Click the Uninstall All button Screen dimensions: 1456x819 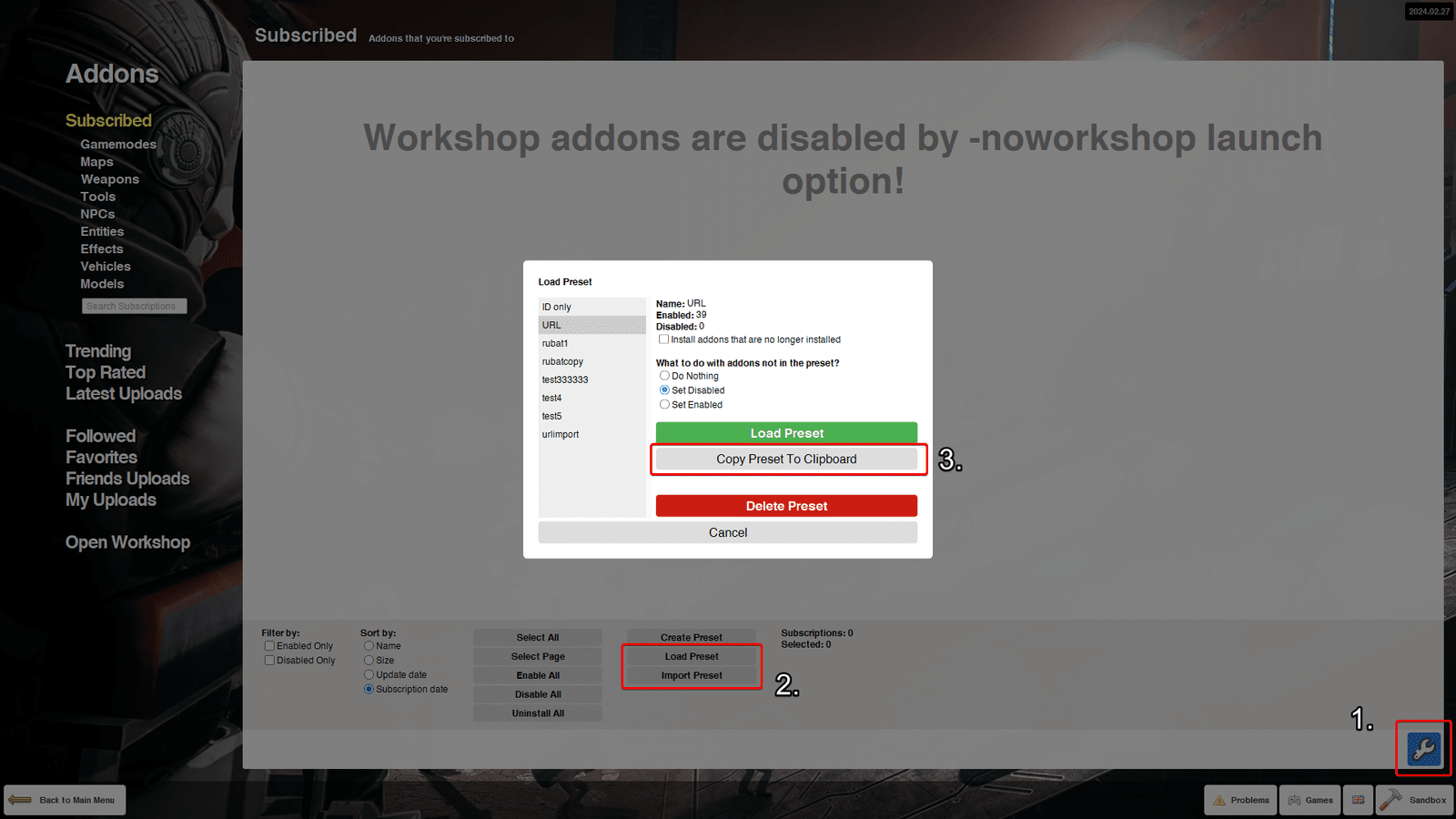[x=538, y=713]
